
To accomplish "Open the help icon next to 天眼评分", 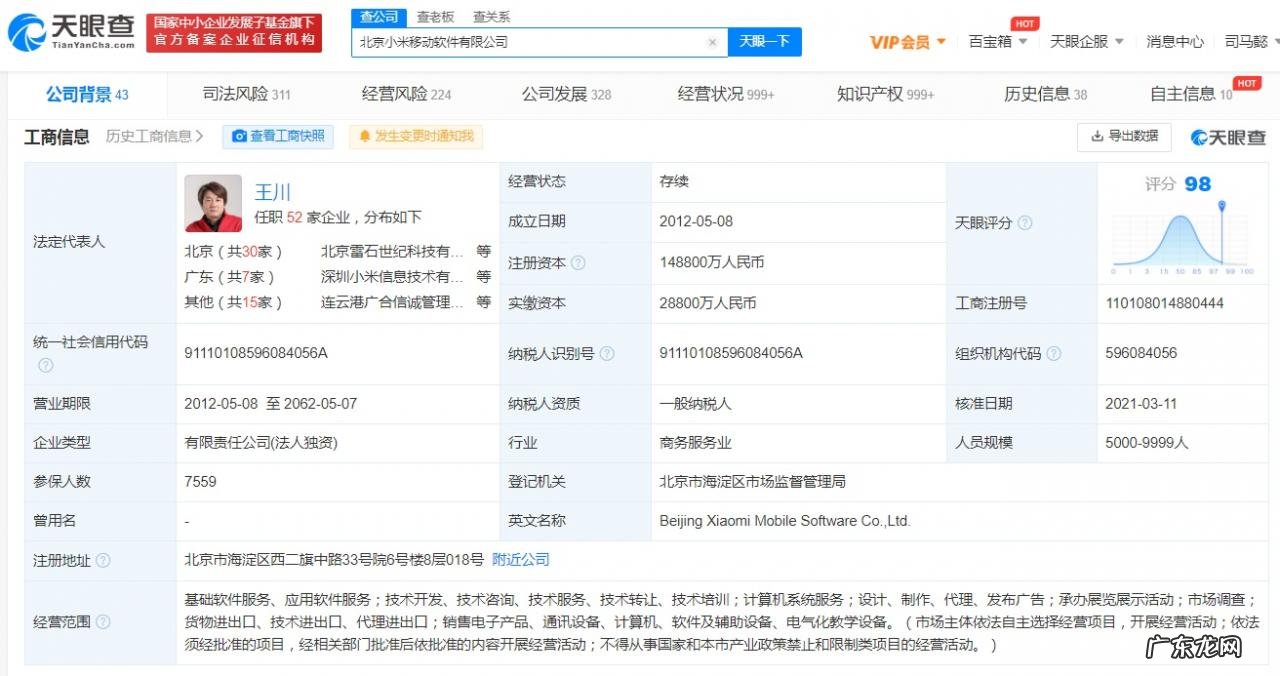I will [x=1024, y=223].
